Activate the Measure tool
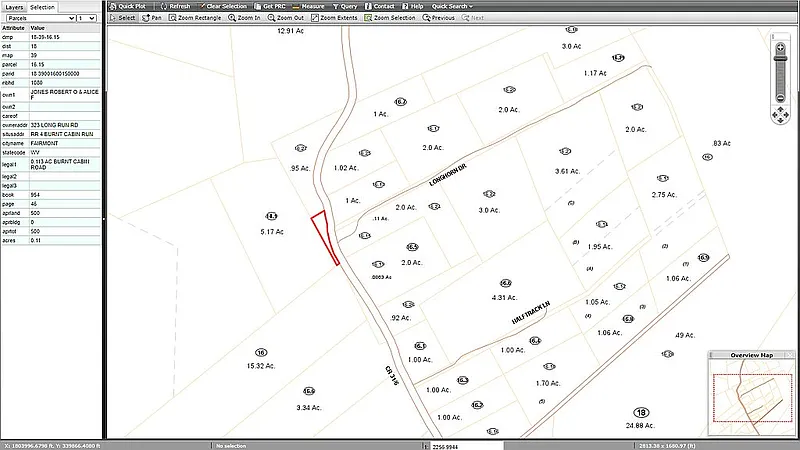 point(307,6)
